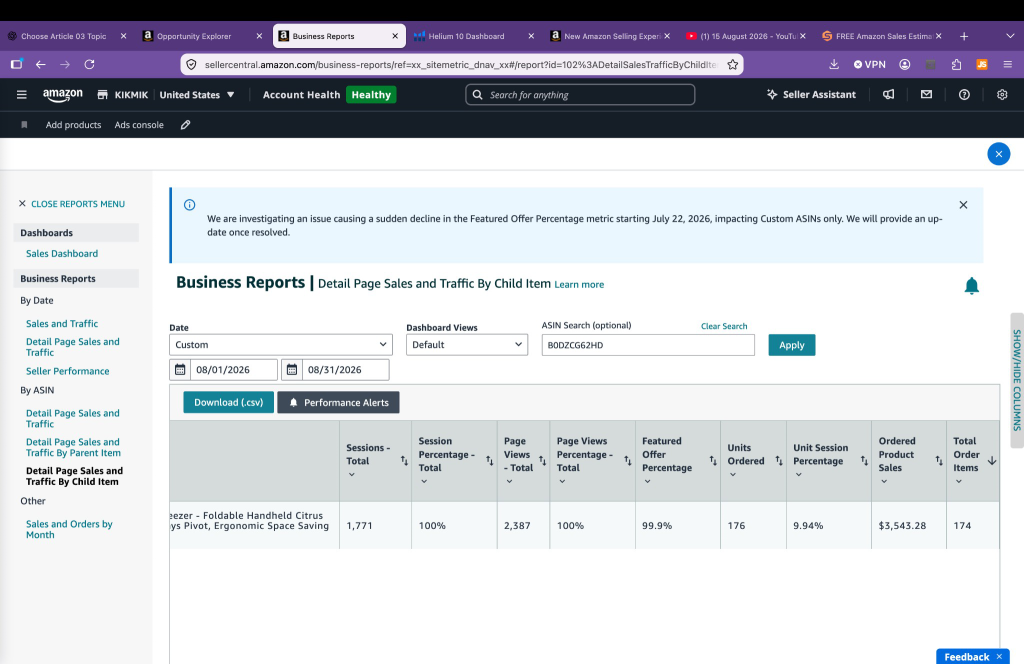Image resolution: width=1024 pixels, height=664 pixels.
Task: Sort by Page Views - Total arrows
Action: [542, 461]
